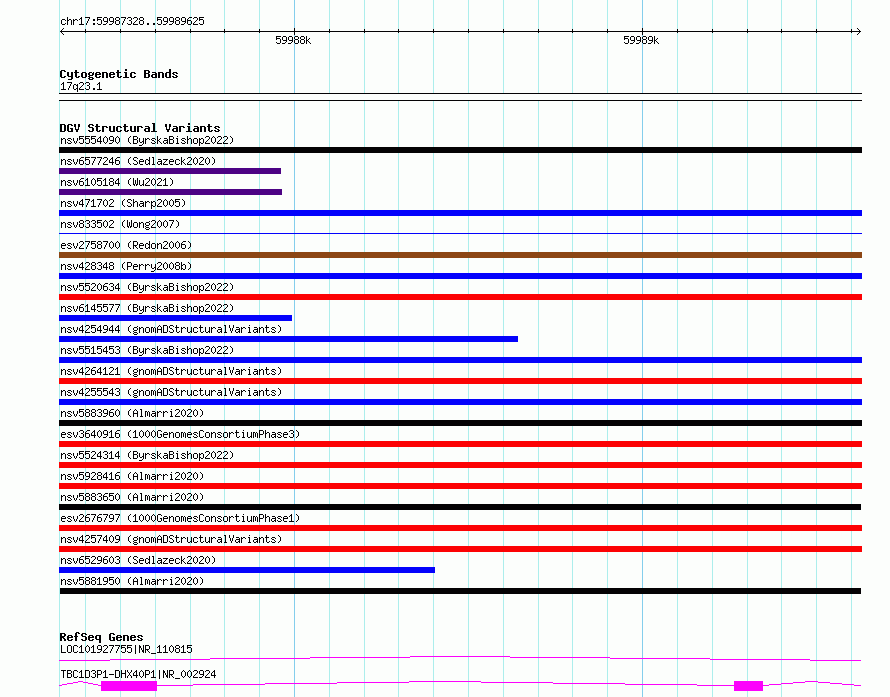Click the blue bar under nsv4255543
Viewport: 890px width, 697px height.
[460, 402]
